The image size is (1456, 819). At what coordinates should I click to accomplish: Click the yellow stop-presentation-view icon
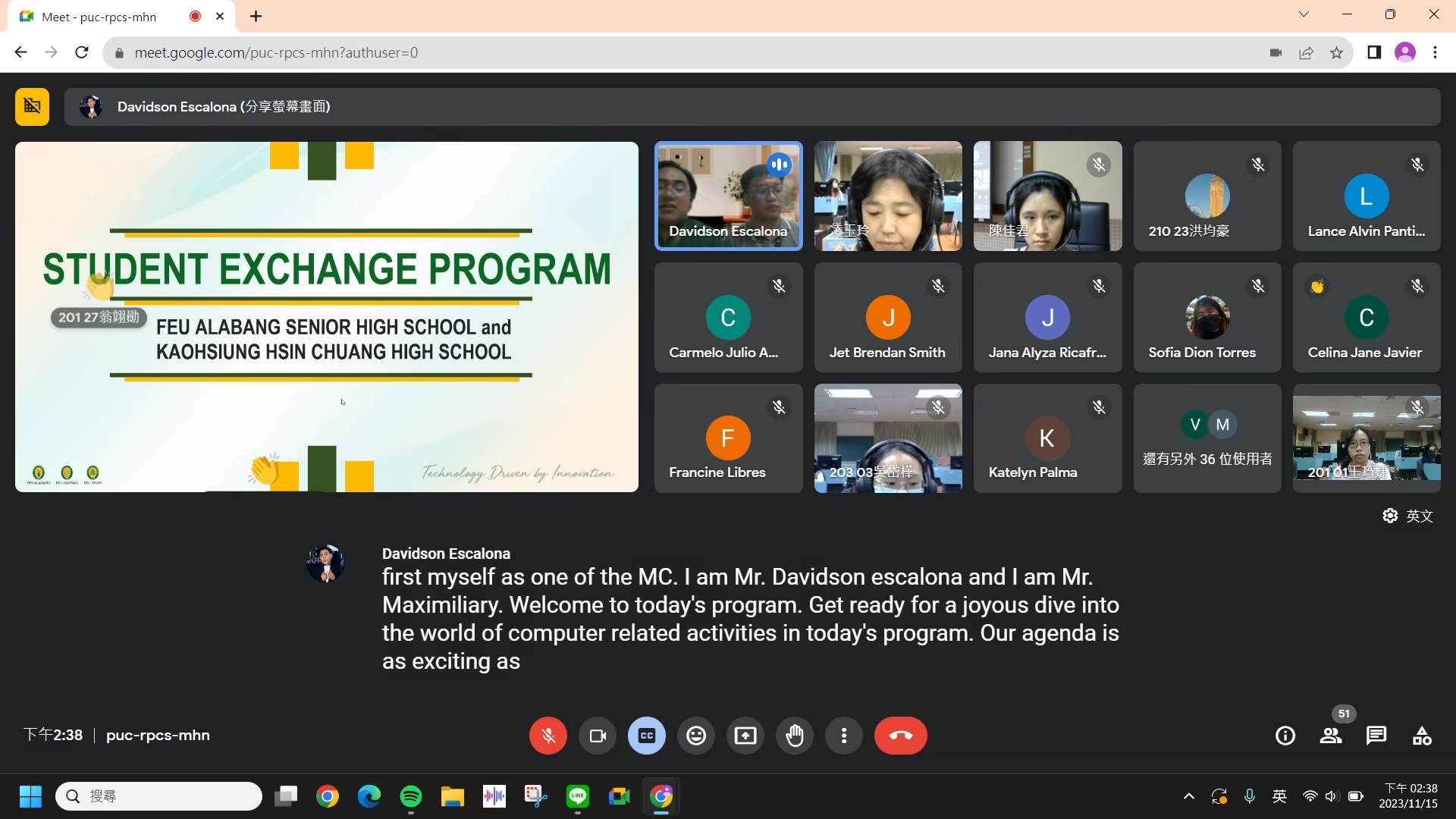[32, 106]
